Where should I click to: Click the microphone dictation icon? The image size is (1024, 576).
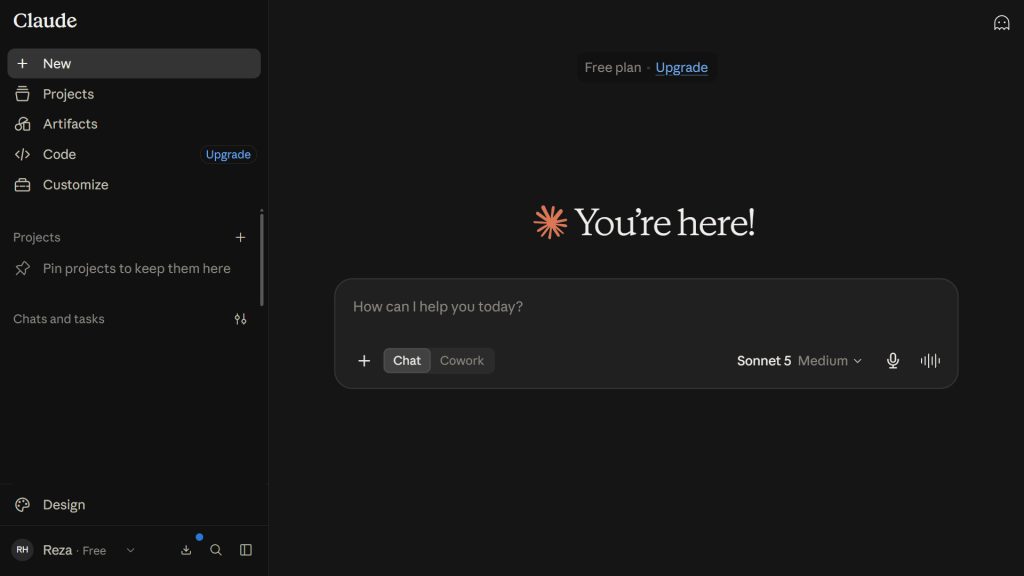(893, 360)
